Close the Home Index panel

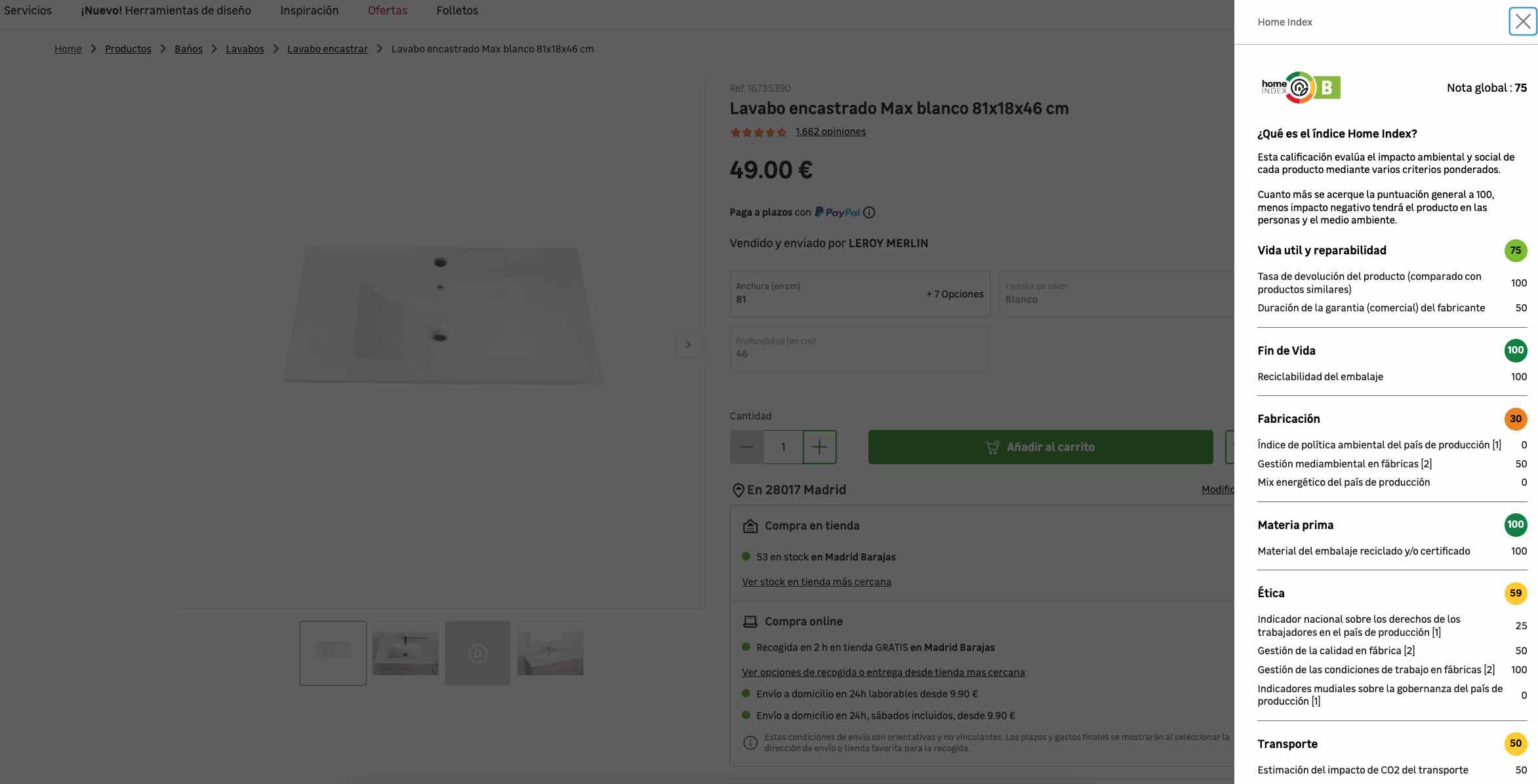(1522, 22)
